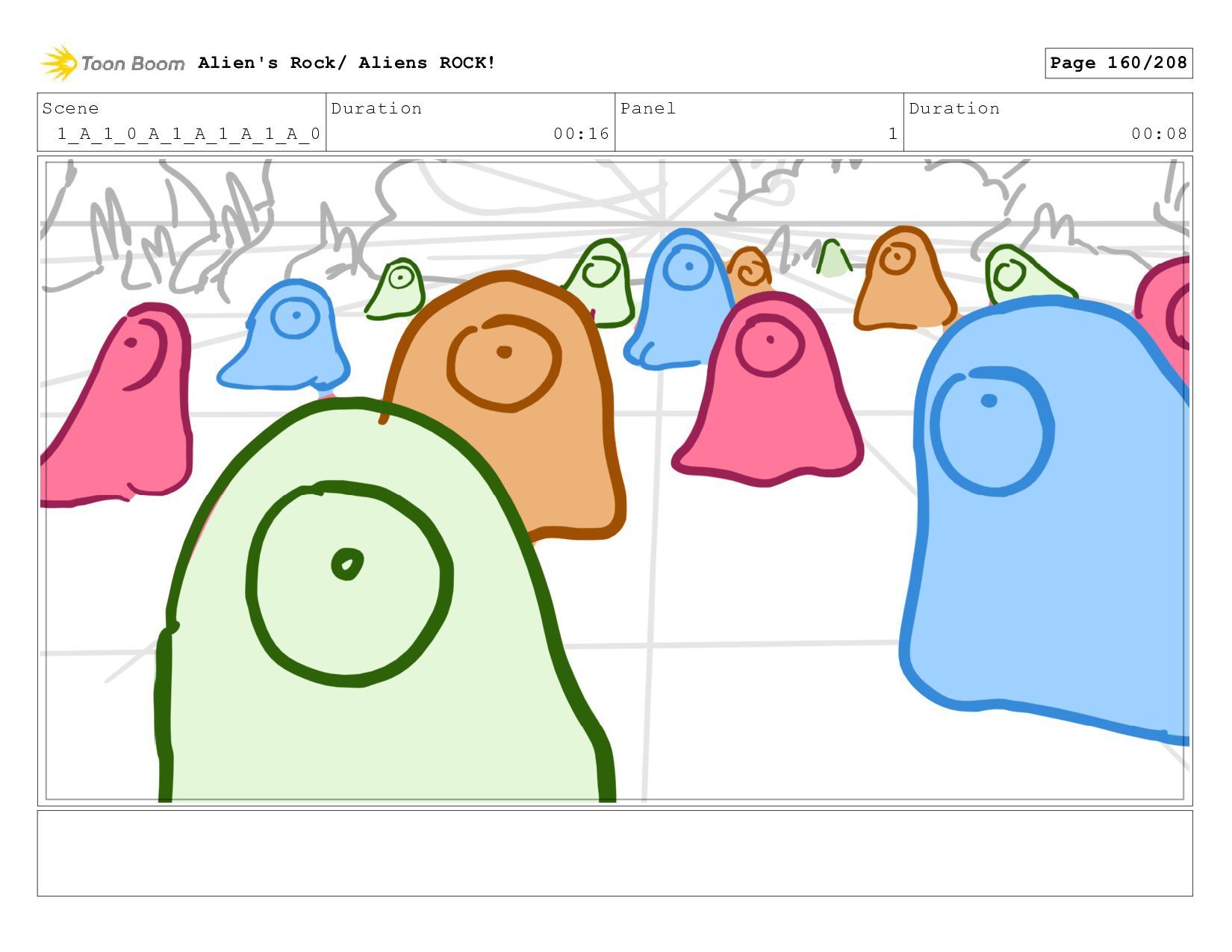Image resolution: width=1232 pixels, height=952 pixels.
Task: Click the panel duration value 00:08
Action: coord(1159,134)
